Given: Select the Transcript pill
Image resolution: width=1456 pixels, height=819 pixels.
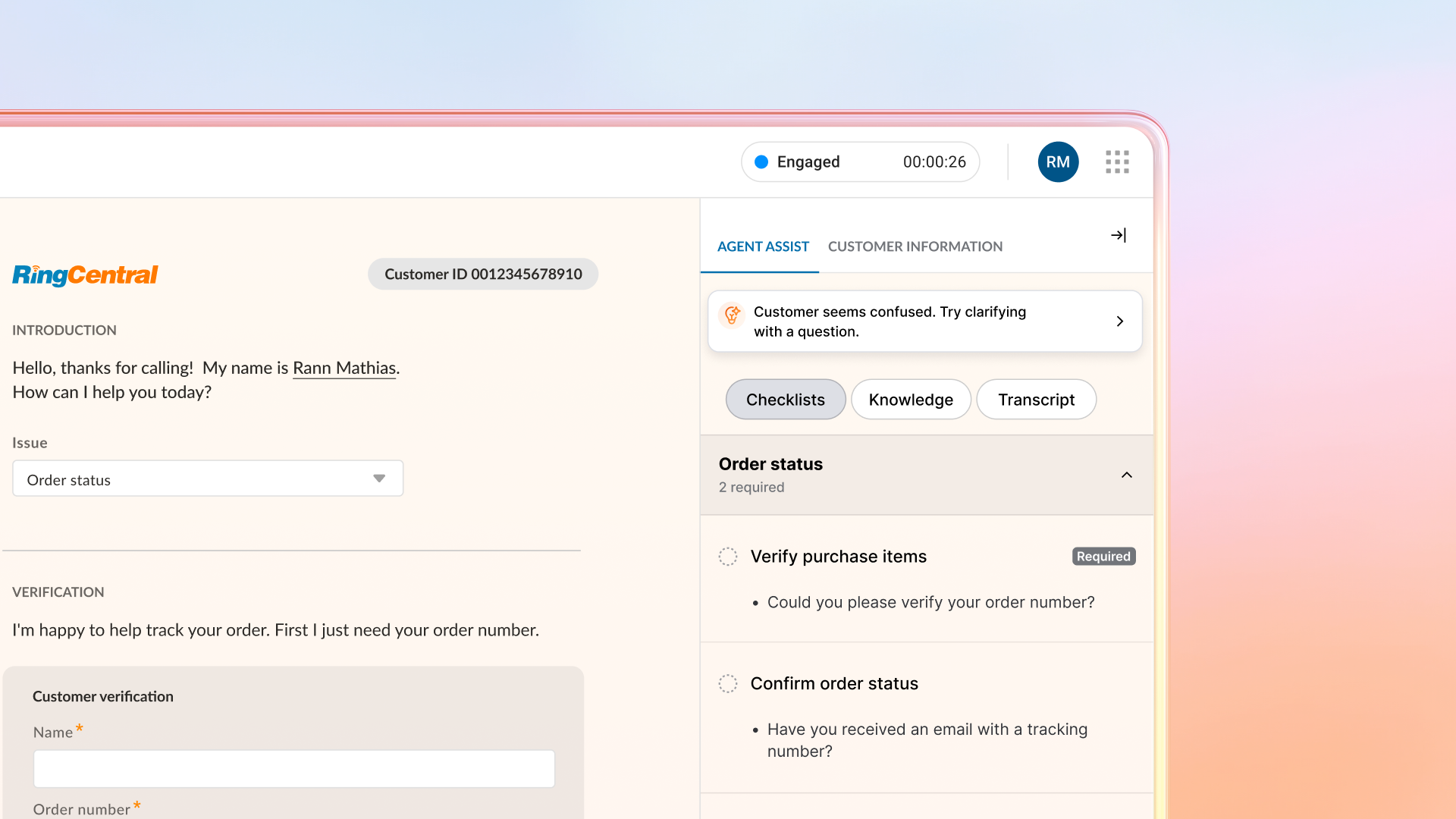Looking at the screenshot, I should tap(1036, 400).
